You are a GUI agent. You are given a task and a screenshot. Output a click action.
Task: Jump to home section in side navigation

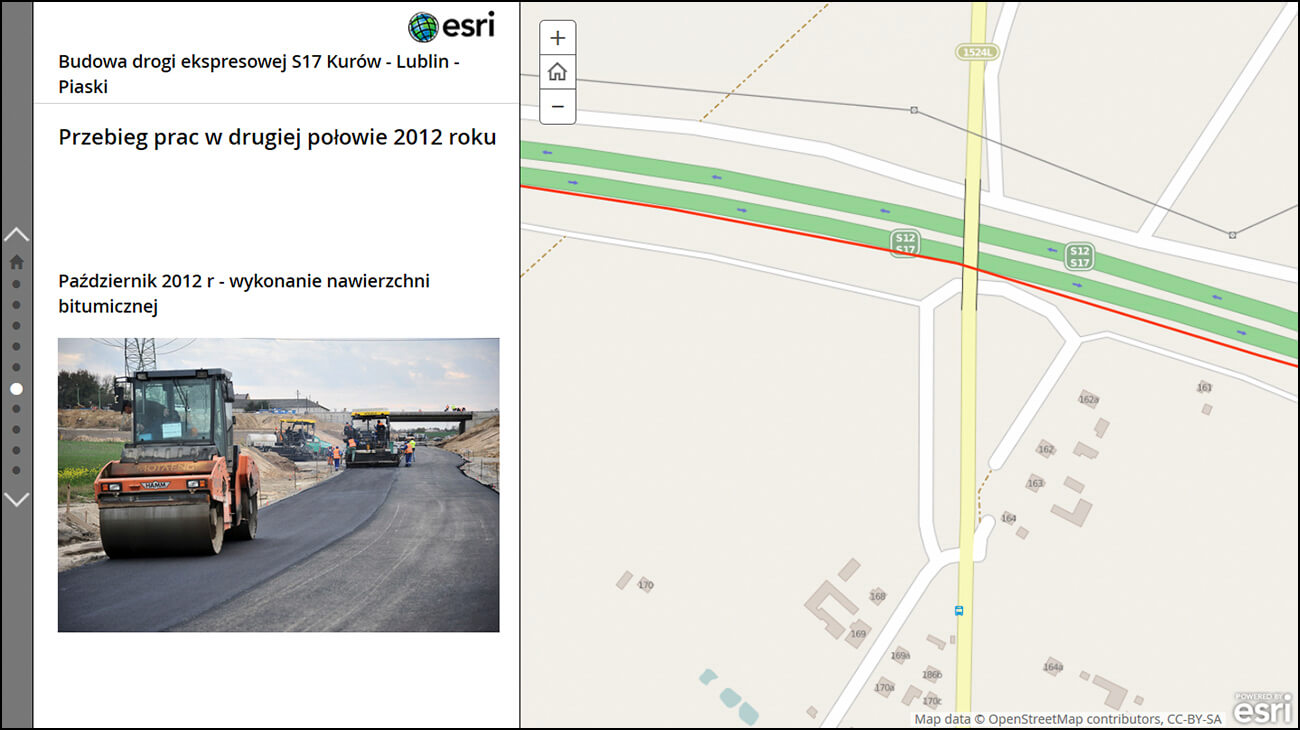pos(16,262)
